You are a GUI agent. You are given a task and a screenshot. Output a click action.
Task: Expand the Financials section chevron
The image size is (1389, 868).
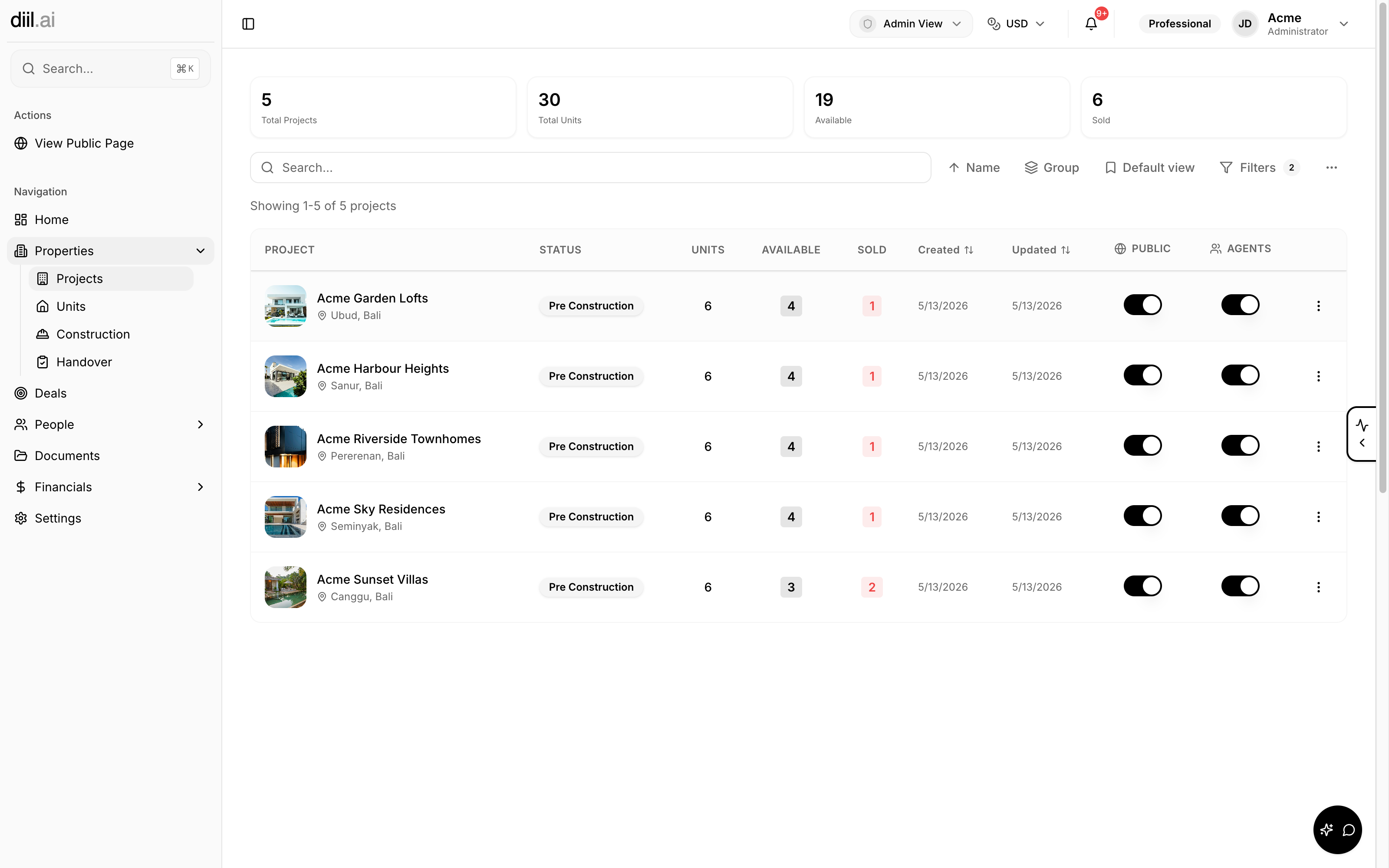pyautogui.click(x=200, y=487)
